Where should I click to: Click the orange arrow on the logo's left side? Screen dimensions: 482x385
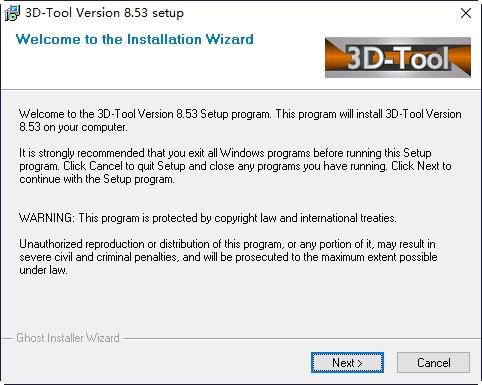click(335, 58)
